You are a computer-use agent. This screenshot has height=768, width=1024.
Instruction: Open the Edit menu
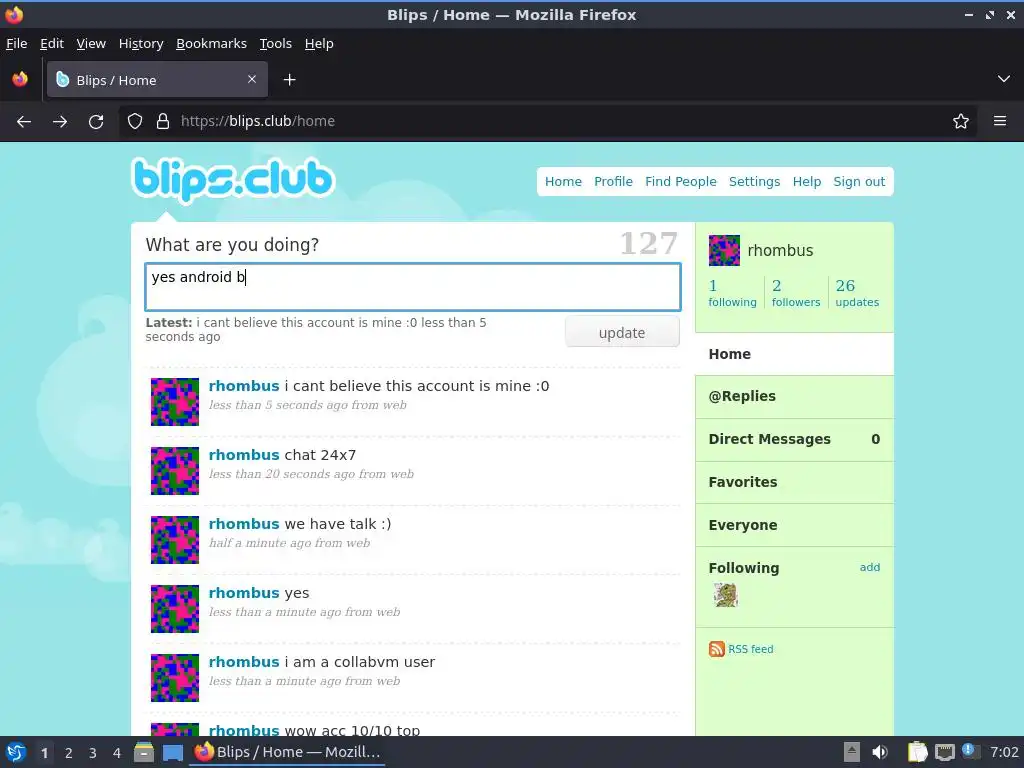(x=52, y=44)
